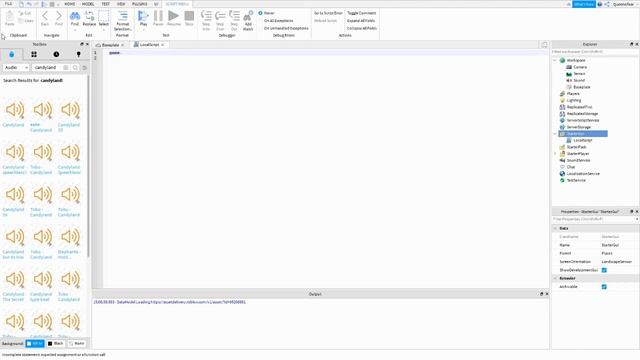Open the Audio category dropdown
Viewport: 640px width, 360px height.
(16, 67)
